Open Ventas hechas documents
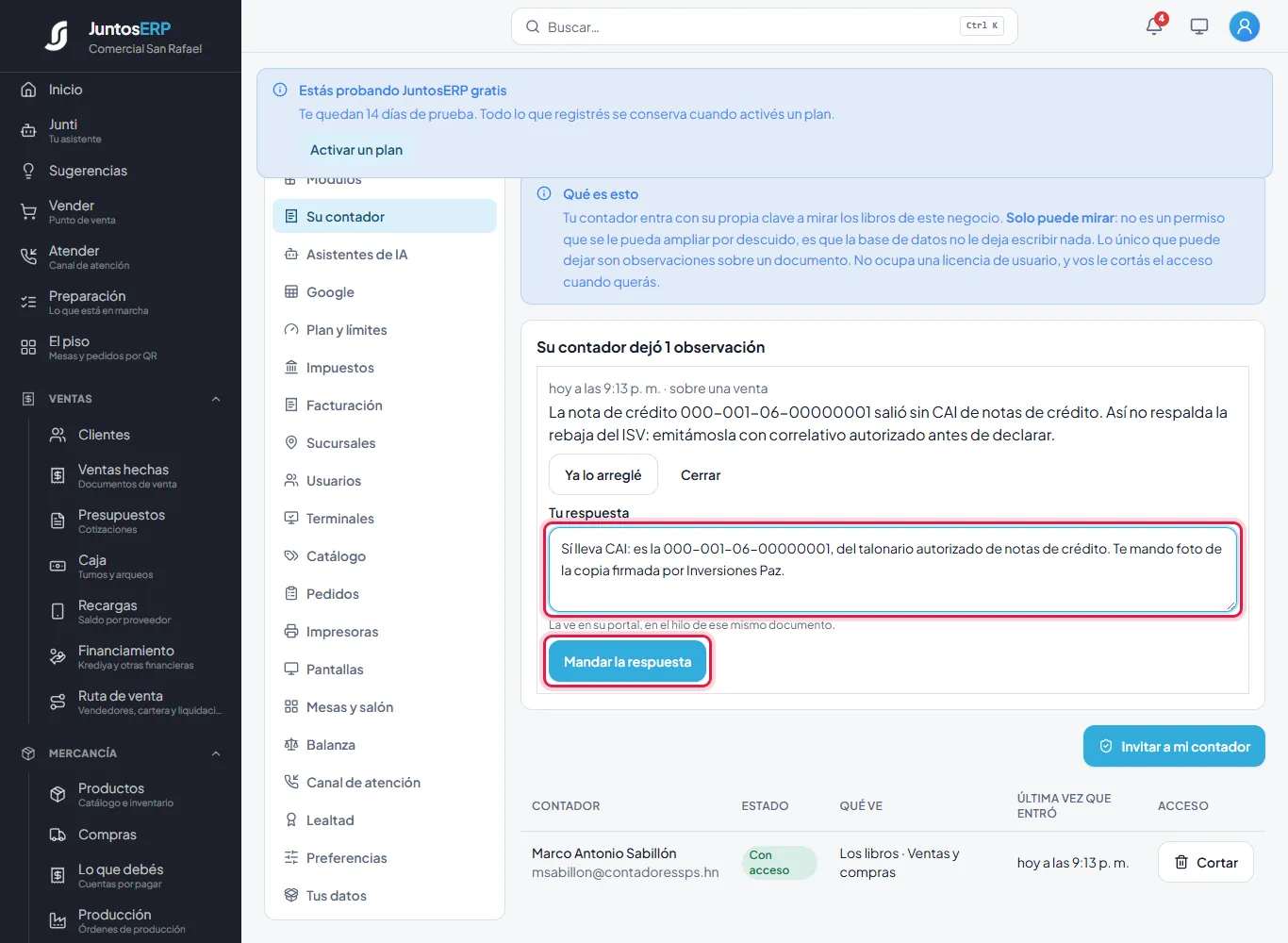1288x943 pixels. (135, 475)
